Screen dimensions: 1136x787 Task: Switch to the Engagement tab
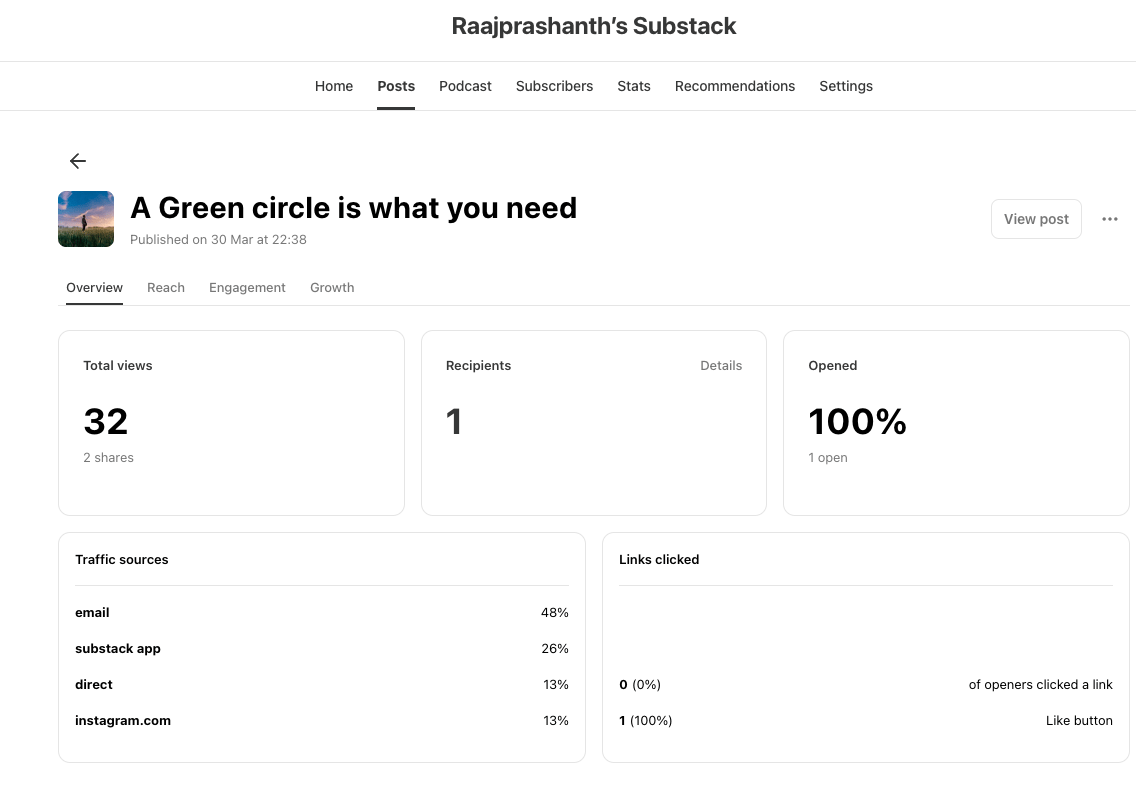(247, 288)
